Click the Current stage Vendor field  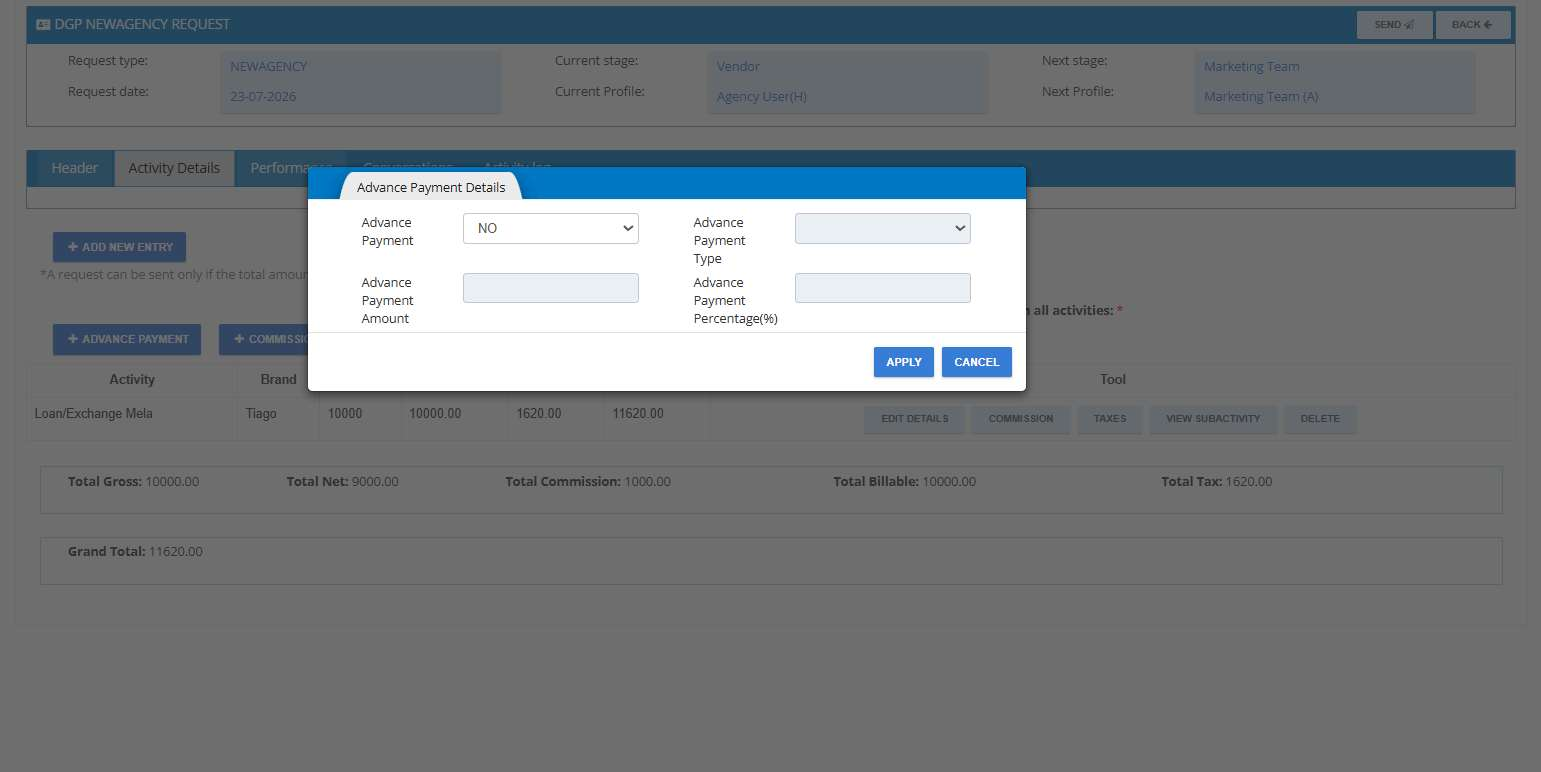pos(848,67)
